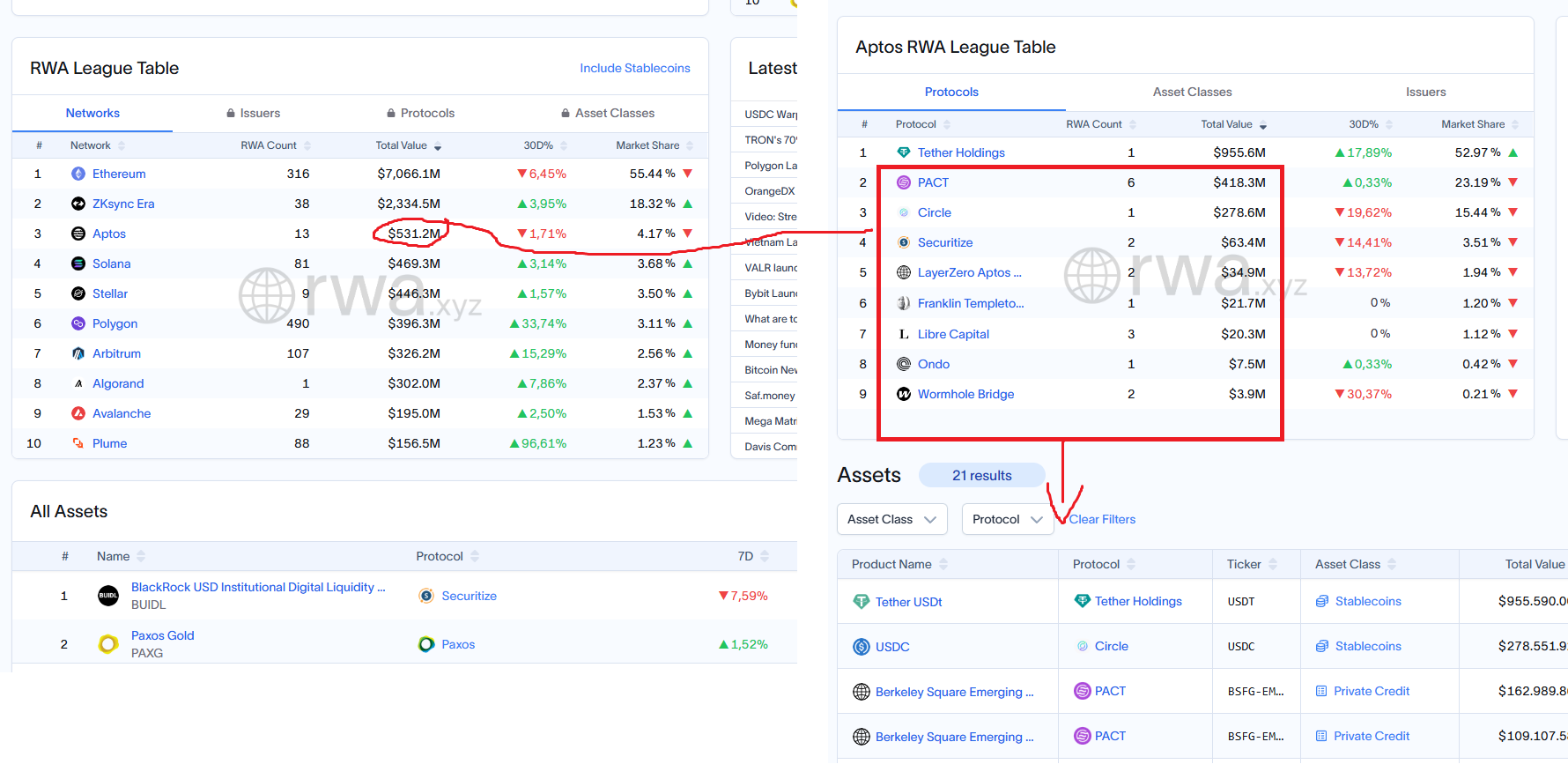Screen dimensions: 1568x779
Task: Click the Franklin Templeton portrait icon
Action: (x=904, y=303)
